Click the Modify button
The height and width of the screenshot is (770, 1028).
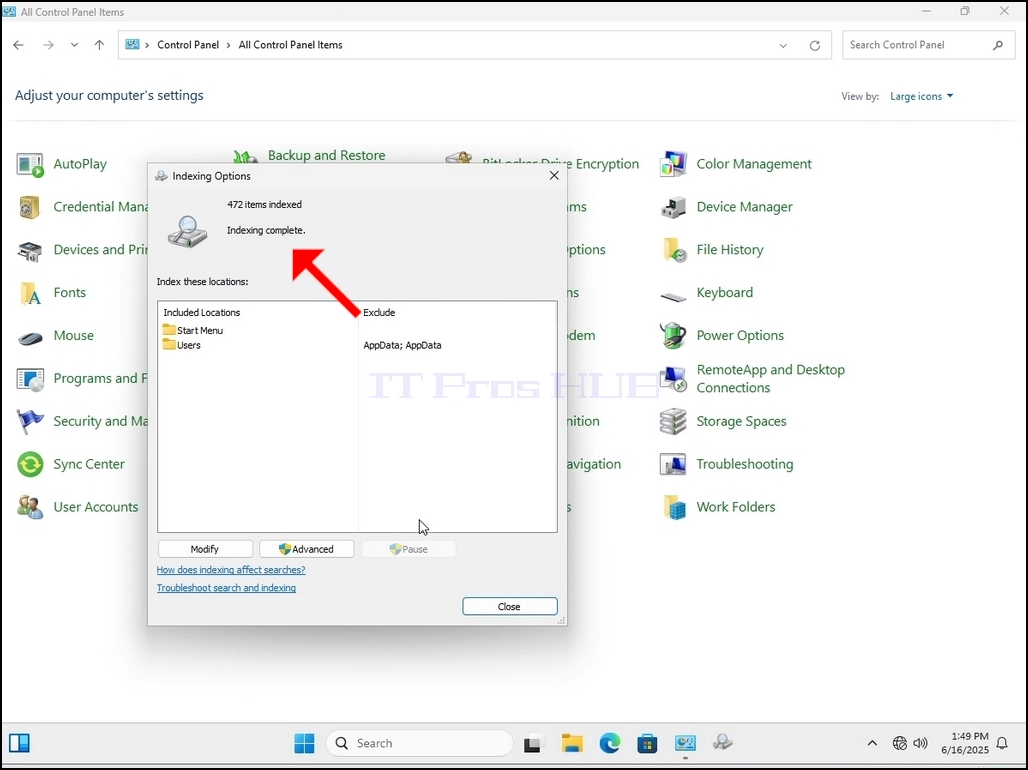point(205,549)
